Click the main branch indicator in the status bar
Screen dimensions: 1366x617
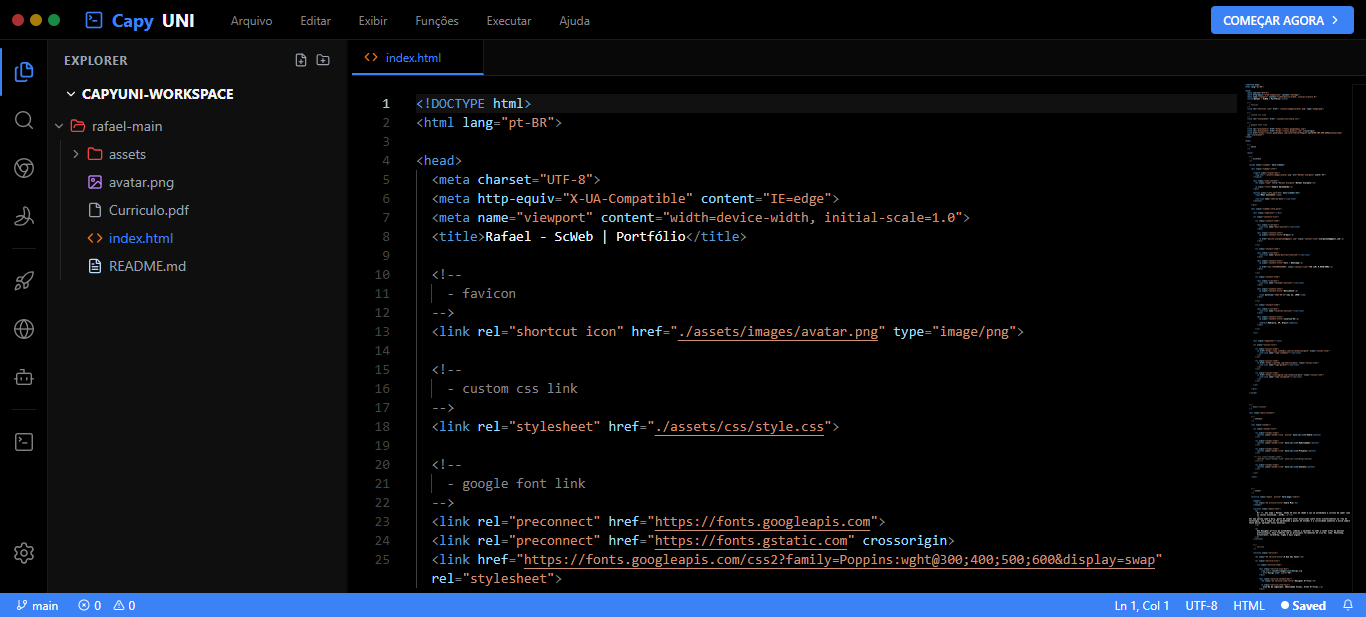point(38,605)
